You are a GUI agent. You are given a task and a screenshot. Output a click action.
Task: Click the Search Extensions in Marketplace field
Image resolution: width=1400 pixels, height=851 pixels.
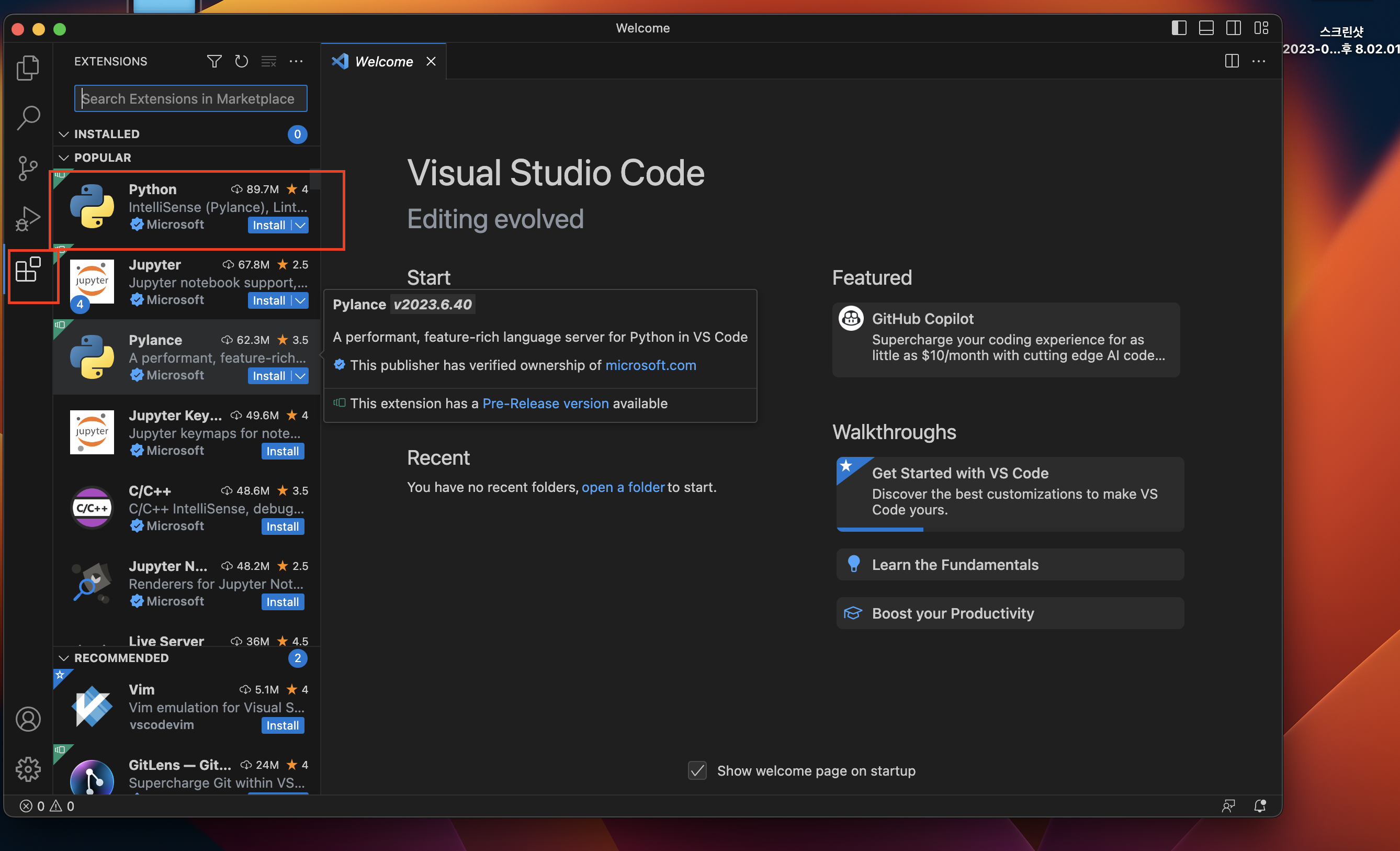pos(190,99)
